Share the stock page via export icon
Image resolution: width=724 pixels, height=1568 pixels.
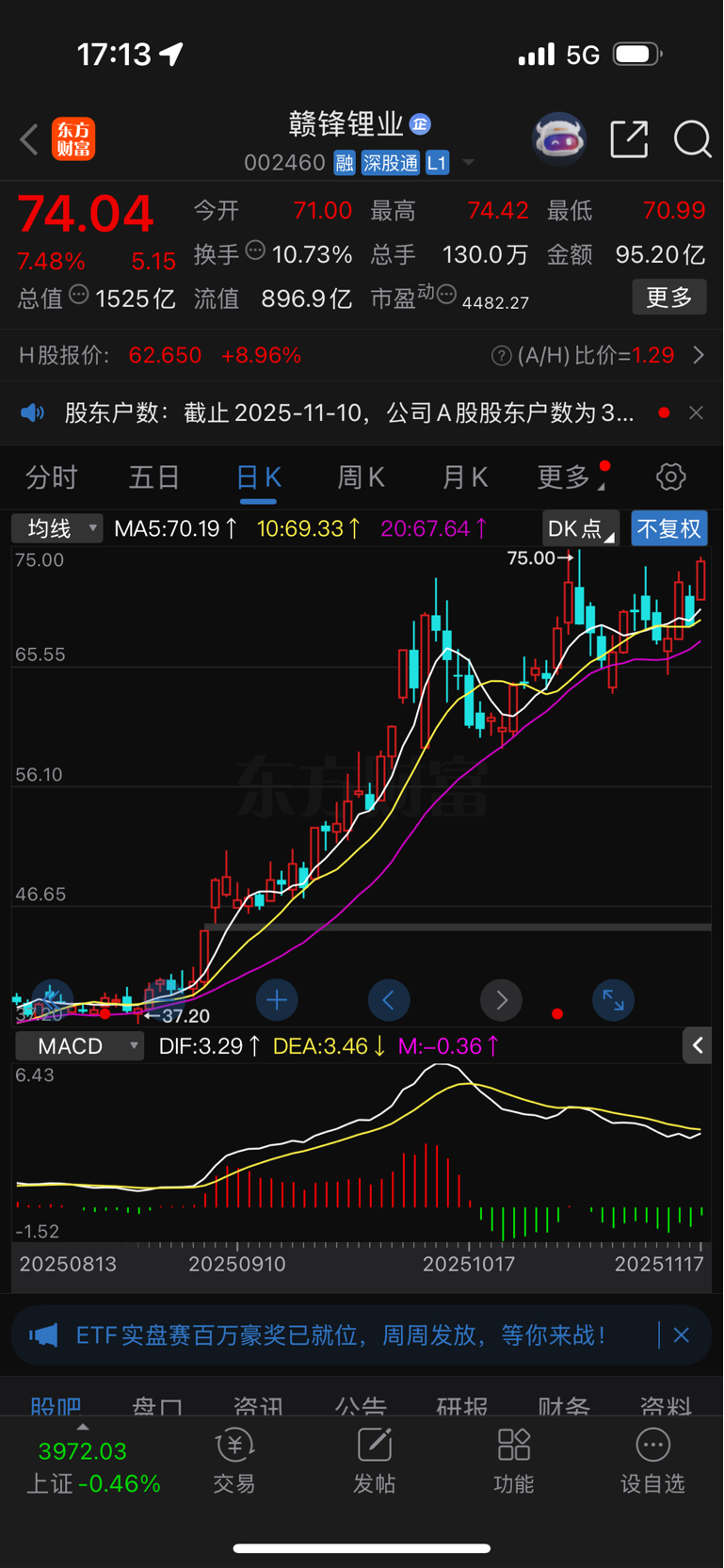[x=629, y=139]
